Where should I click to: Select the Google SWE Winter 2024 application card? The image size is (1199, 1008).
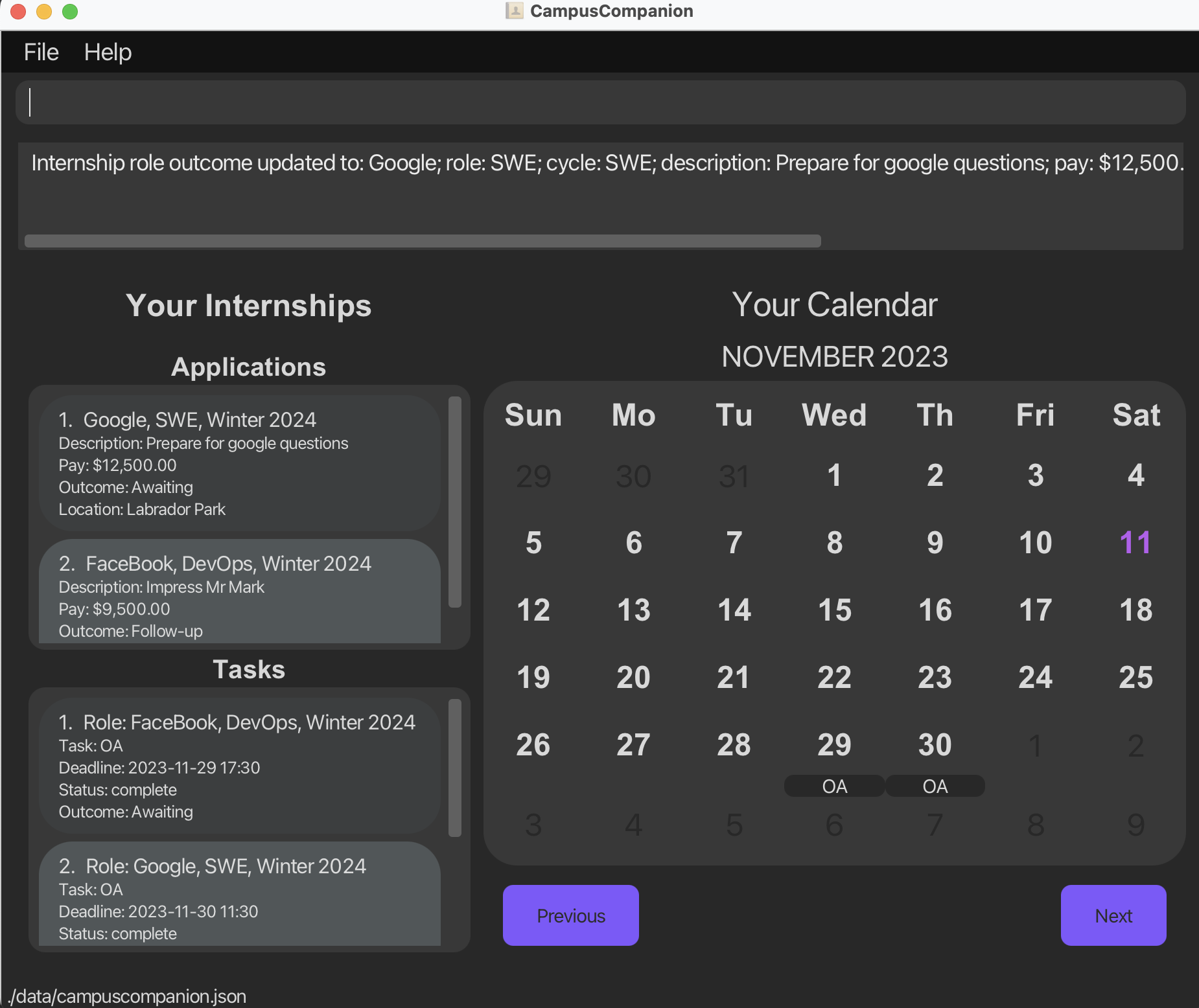pos(240,463)
